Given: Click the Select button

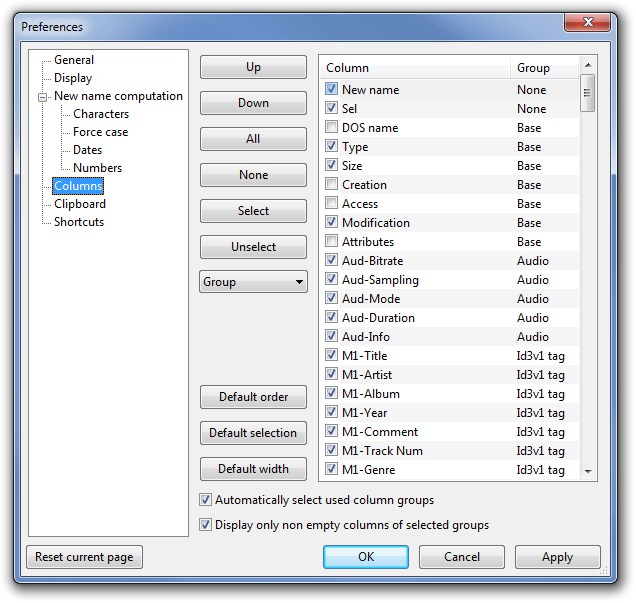Looking at the screenshot, I should pos(254,211).
